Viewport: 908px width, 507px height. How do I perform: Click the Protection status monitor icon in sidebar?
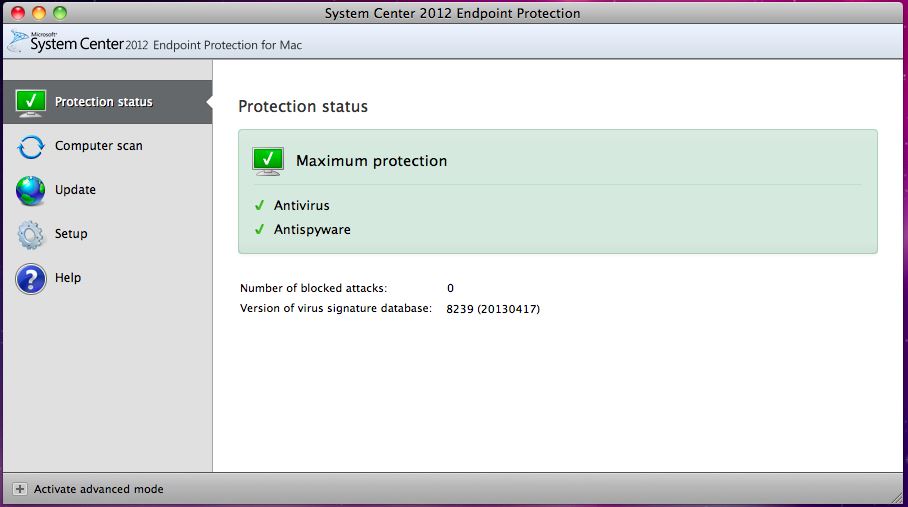point(31,104)
